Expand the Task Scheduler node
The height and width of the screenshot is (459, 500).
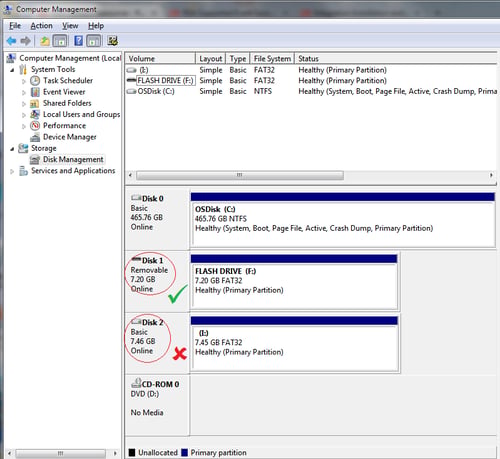24,81
